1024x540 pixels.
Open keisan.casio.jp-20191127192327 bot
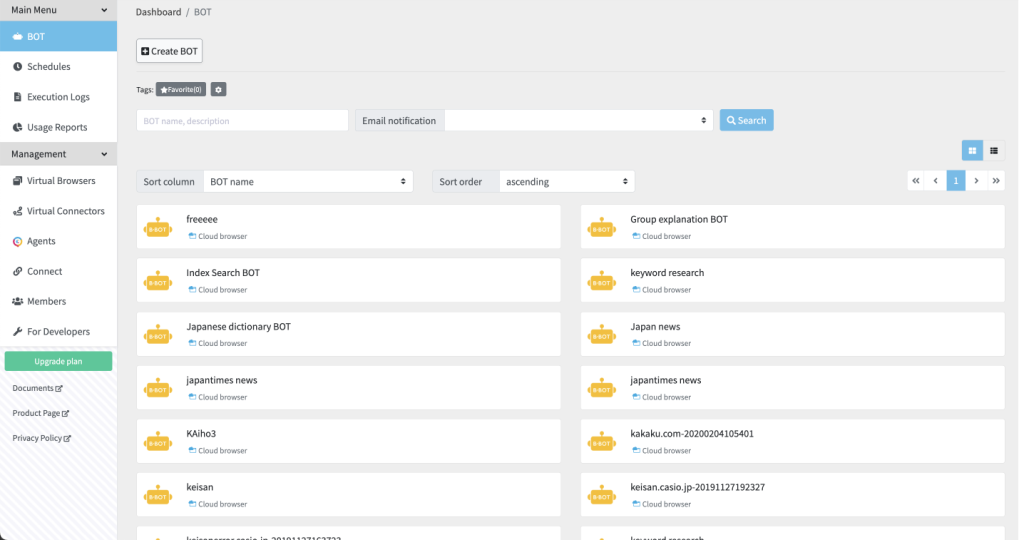tap(792, 494)
